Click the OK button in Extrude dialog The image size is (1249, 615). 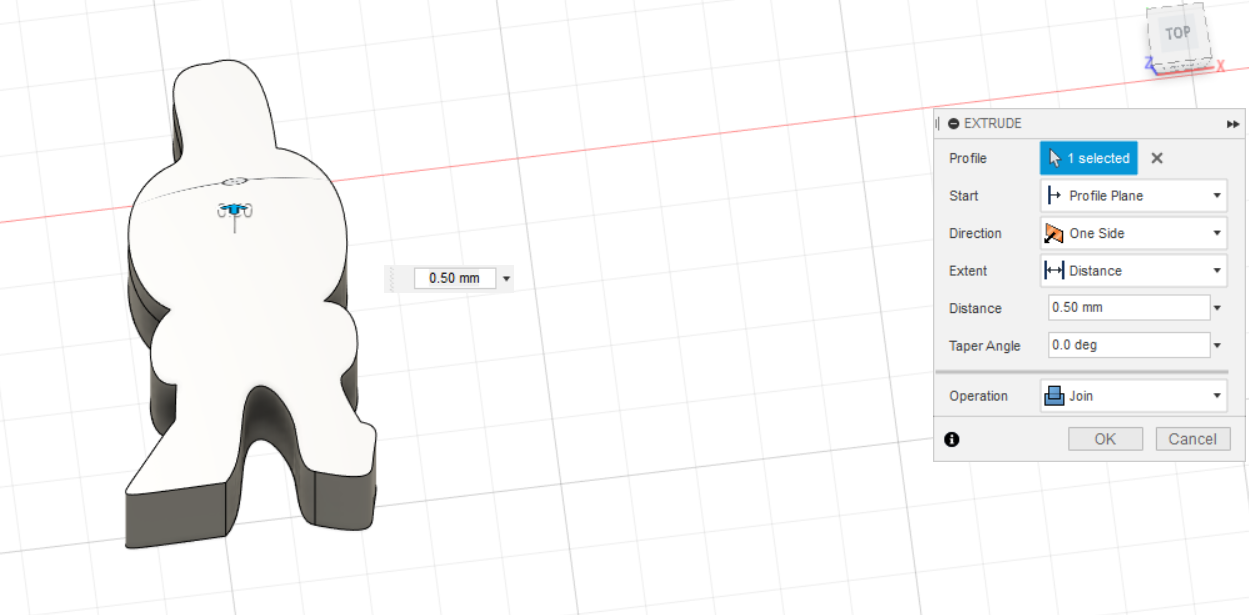(x=1105, y=439)
